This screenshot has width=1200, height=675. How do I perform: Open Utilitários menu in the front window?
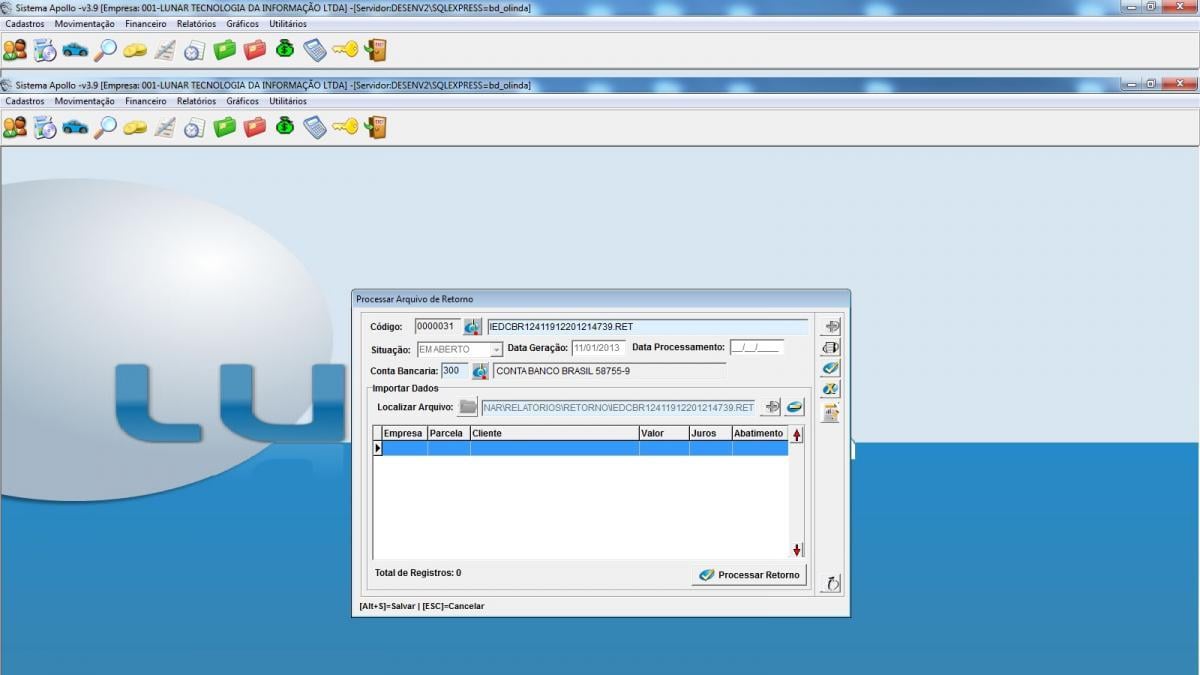288,101
